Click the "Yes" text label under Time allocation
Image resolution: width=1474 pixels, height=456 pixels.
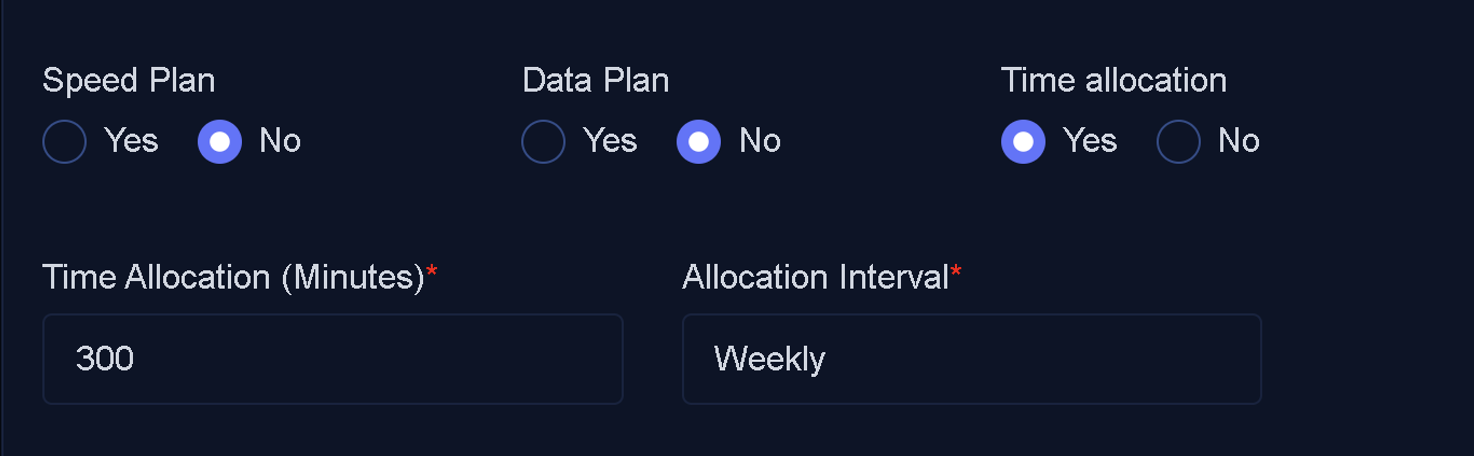[1090, 141]
